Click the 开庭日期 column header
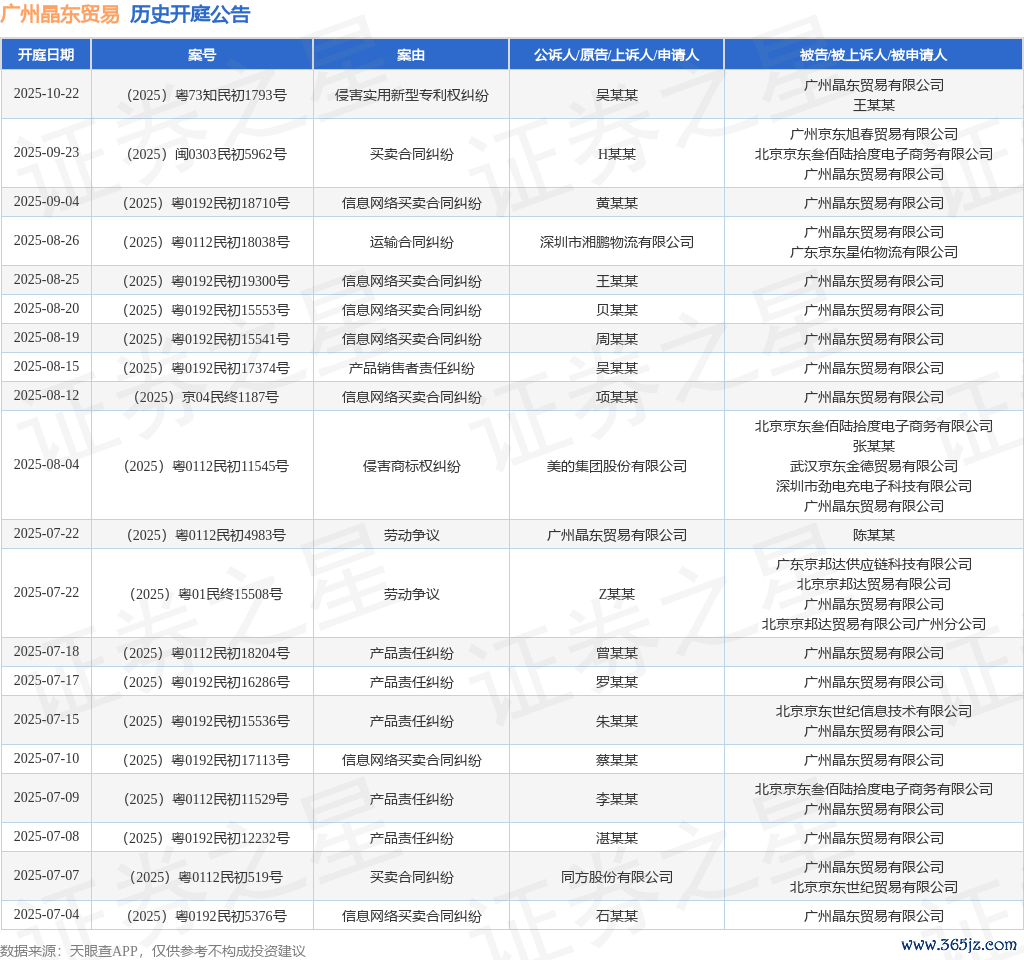Screen dimensions: 1024x960 (46, 55)
